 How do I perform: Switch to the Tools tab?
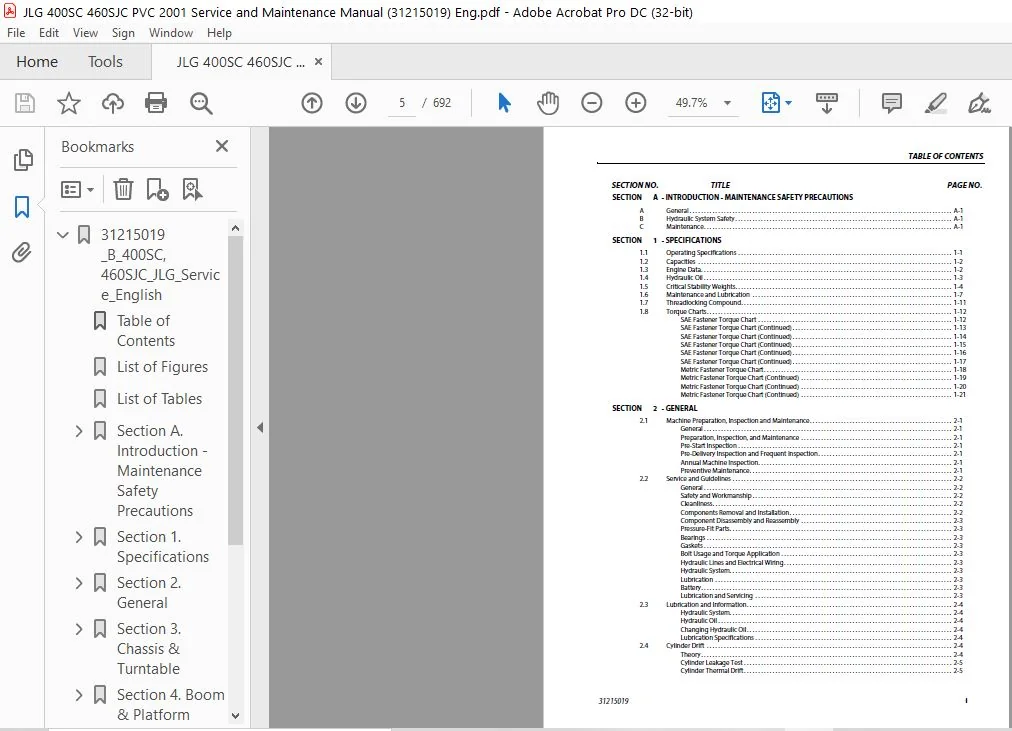105,62
